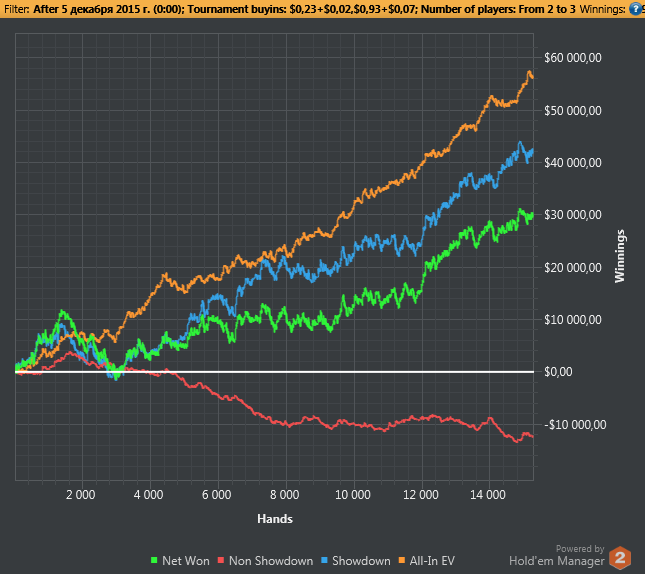Viewport: 645px width, 574px height.
Task: Toggle the green Net Won legend swatch
Action: pos(155,560)
